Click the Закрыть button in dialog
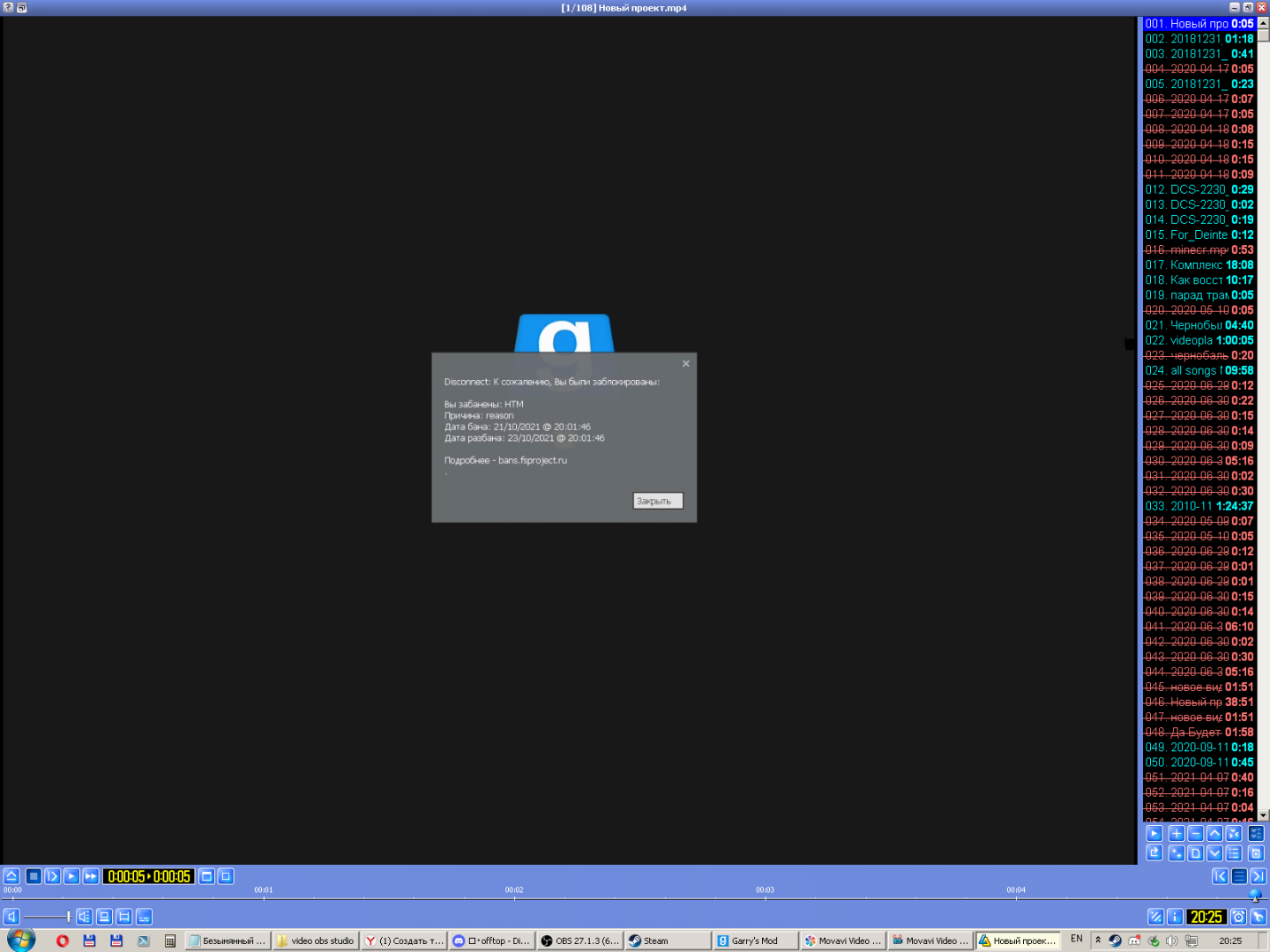Image resolution: width=1270 pixels, height=952 pixels. coord(657,501)
